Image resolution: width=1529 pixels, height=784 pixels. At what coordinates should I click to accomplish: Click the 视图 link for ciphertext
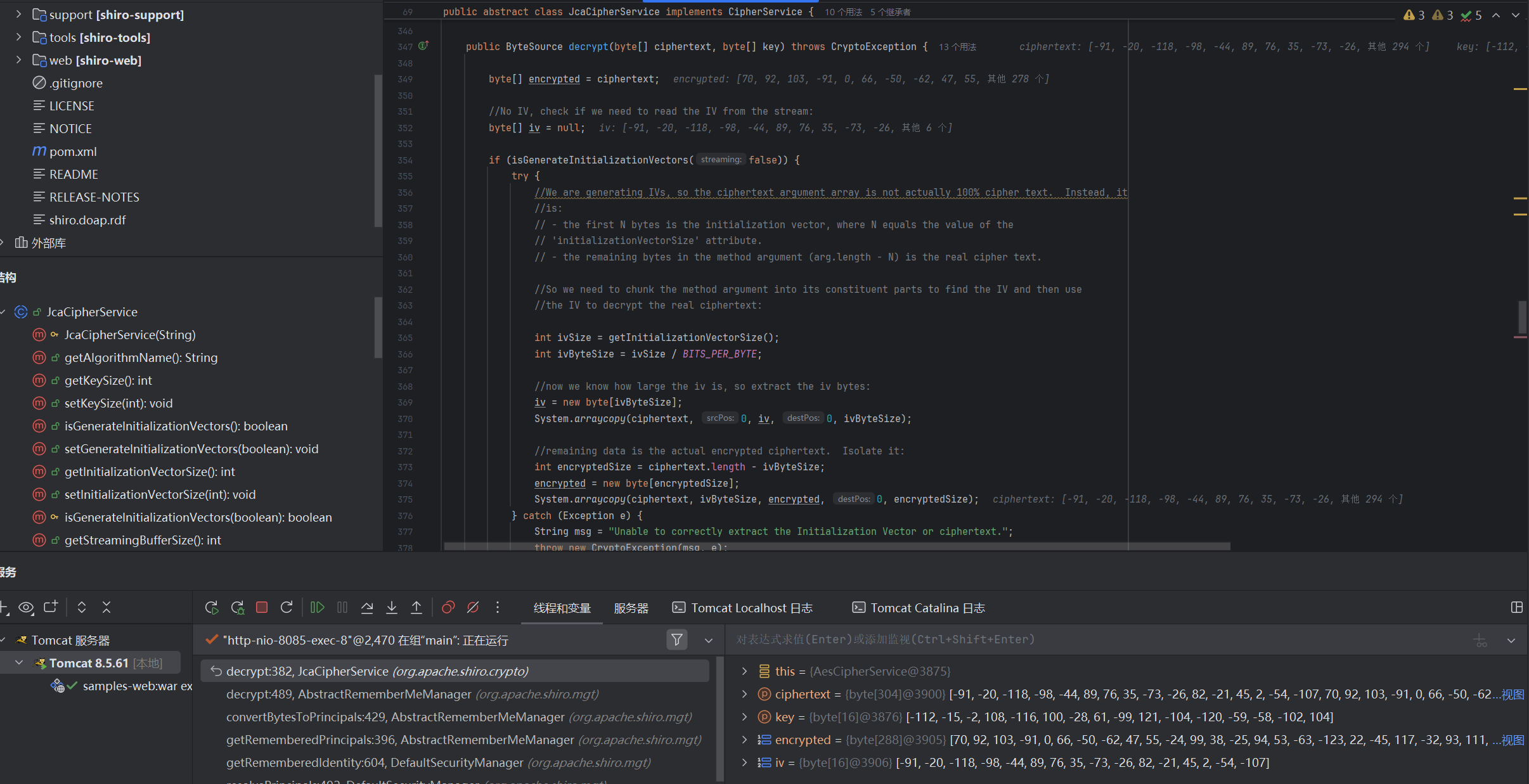click(1513, 695)
